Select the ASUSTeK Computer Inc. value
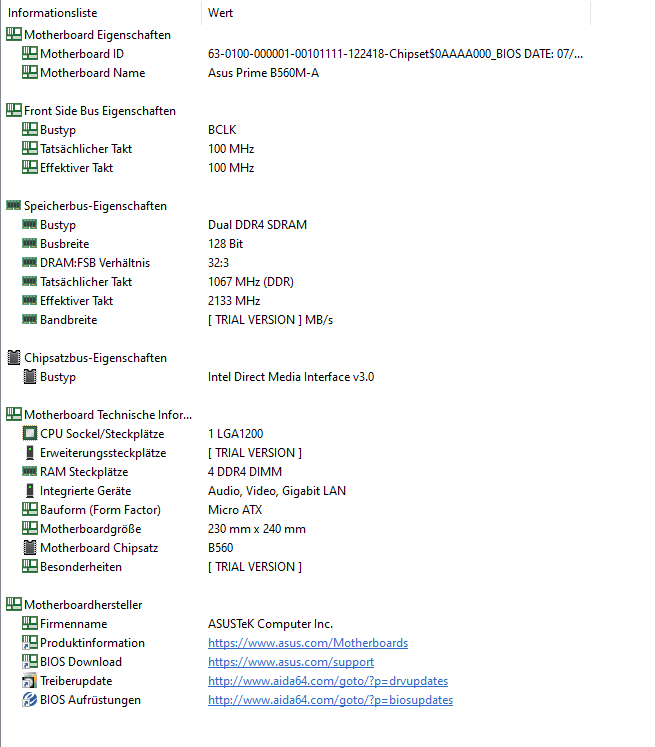The image size is (655, 747). 270,624
